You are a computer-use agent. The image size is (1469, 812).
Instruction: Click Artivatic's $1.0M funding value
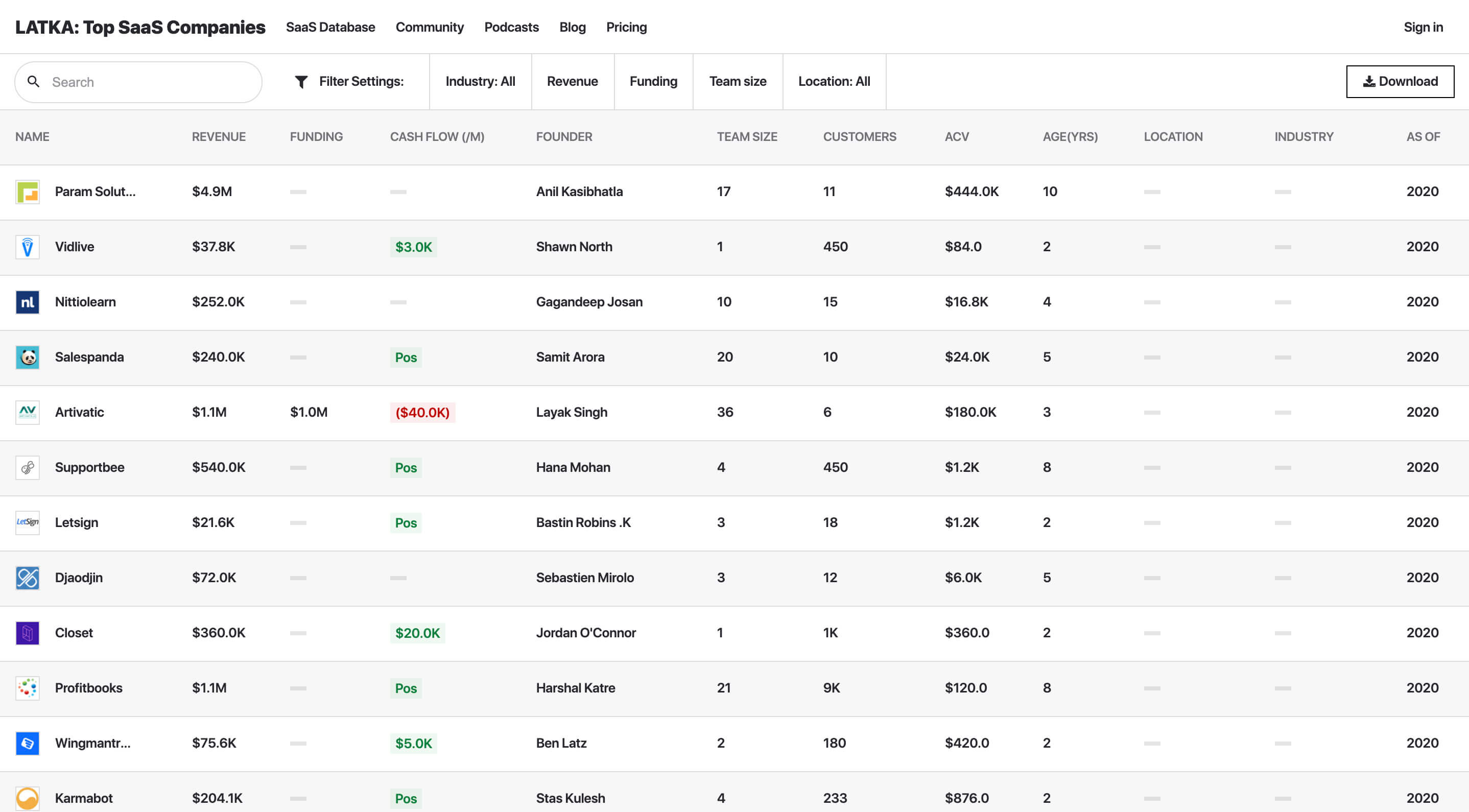click(309, 412)
